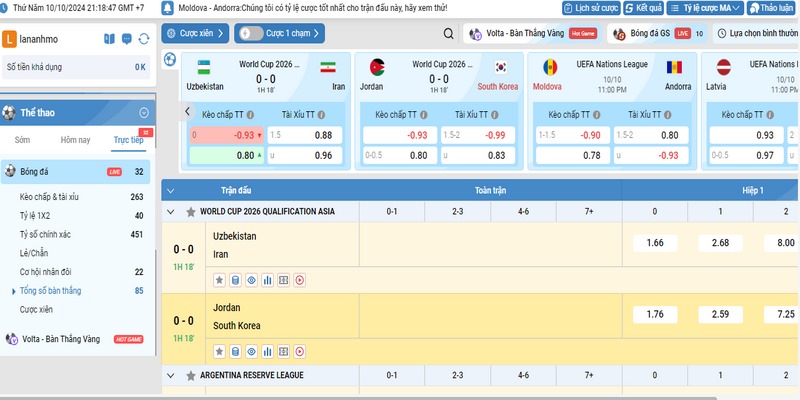Click the blue Cược xiên button
The image size is (800, 400).
point(195,33)
